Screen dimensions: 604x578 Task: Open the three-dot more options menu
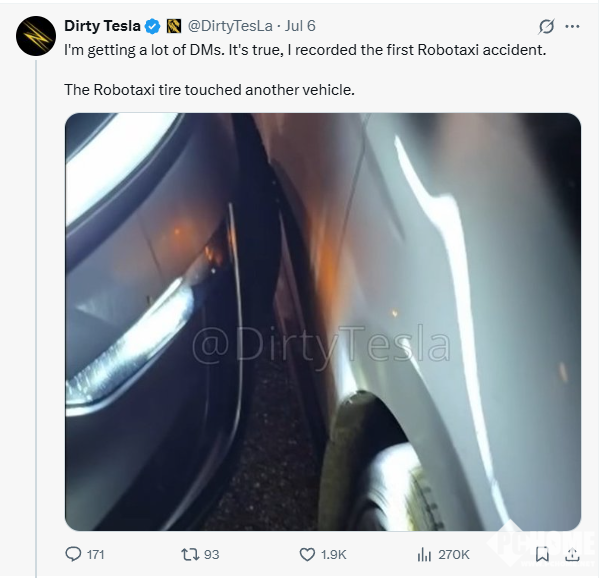[572, 26]
